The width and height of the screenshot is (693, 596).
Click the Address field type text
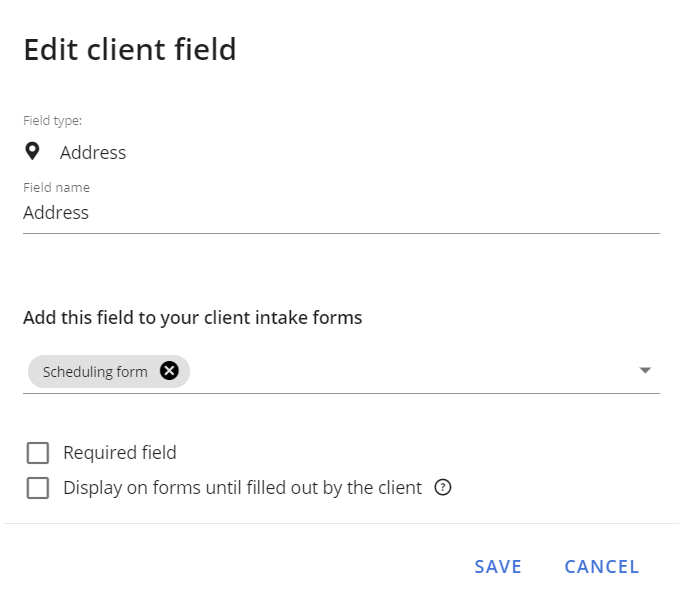(93, 153)
